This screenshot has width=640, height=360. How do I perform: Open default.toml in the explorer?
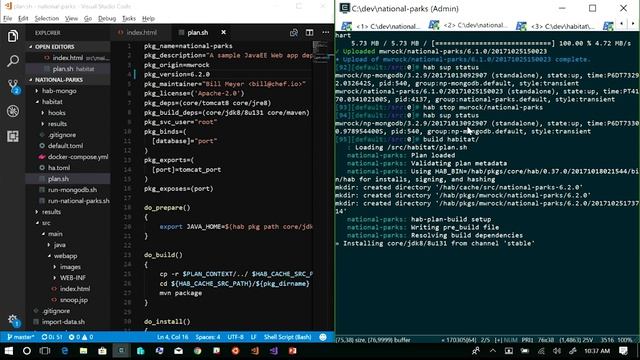click(x=65, y=146)
